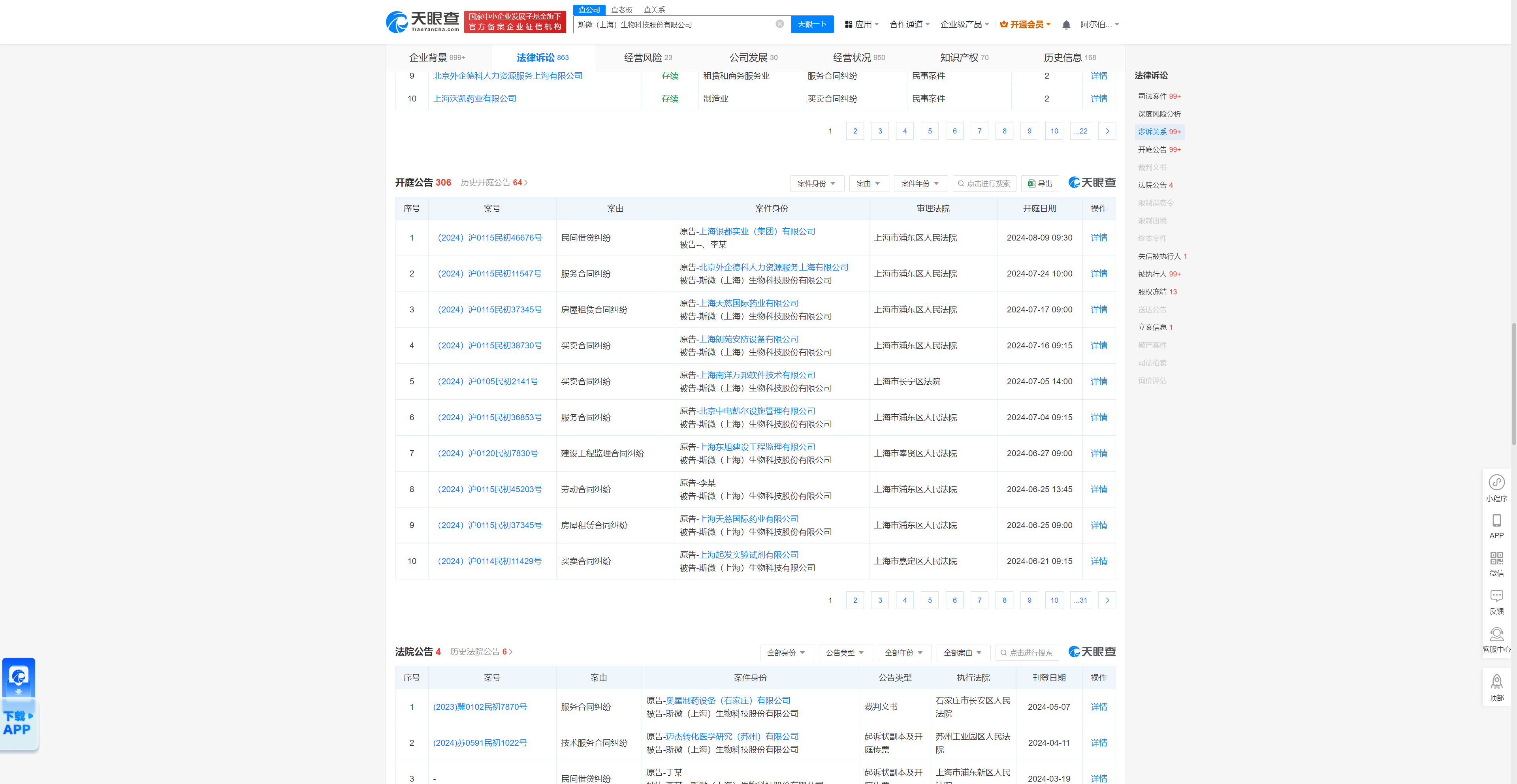Export 开庭公告 list with 导出
This screenshot has height=784, width=1517.
click(1040, 184)
